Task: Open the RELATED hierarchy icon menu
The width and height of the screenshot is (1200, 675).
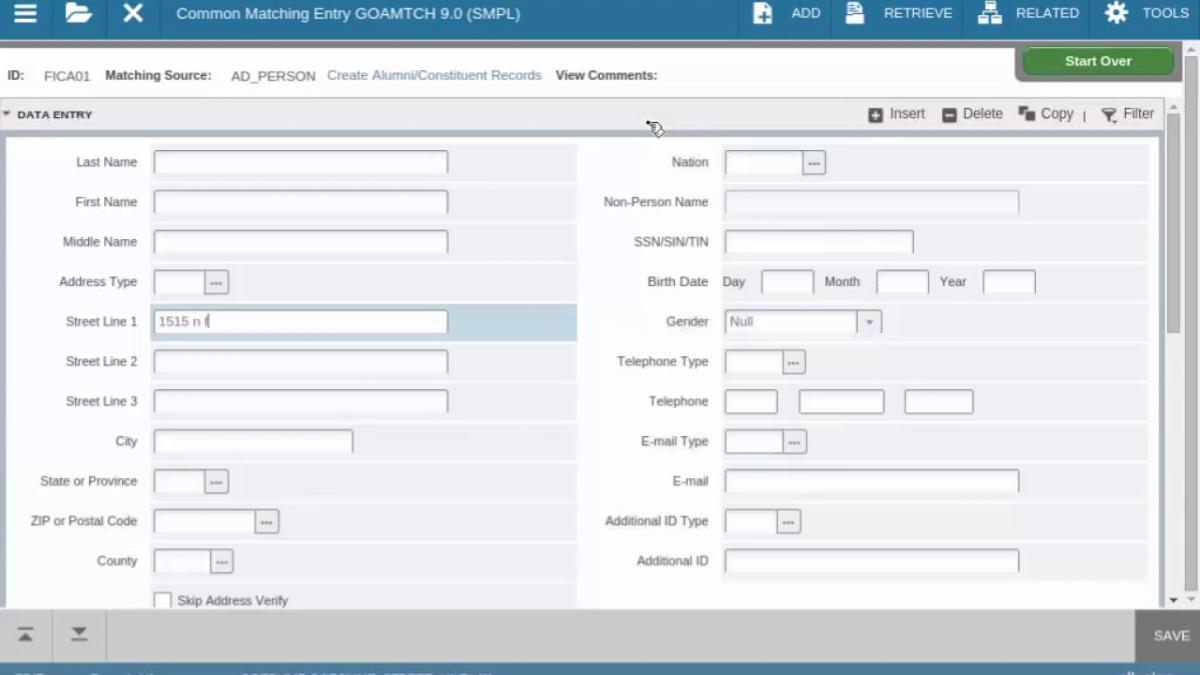Action: pyautogui.click(x=989, y=14)
